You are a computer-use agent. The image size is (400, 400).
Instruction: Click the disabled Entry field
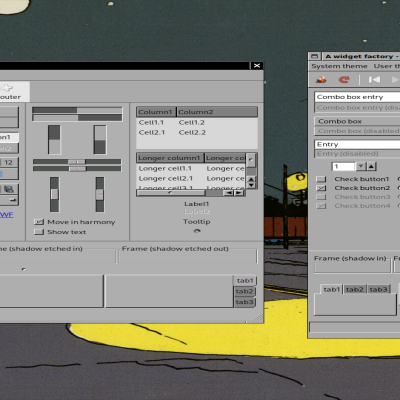tap(357, 154)
